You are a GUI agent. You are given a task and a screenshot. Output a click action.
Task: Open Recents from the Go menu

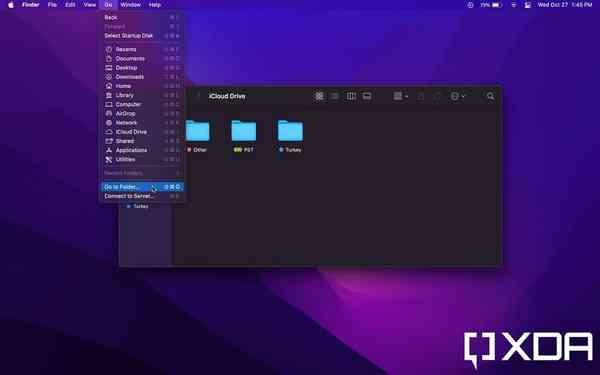142,49
